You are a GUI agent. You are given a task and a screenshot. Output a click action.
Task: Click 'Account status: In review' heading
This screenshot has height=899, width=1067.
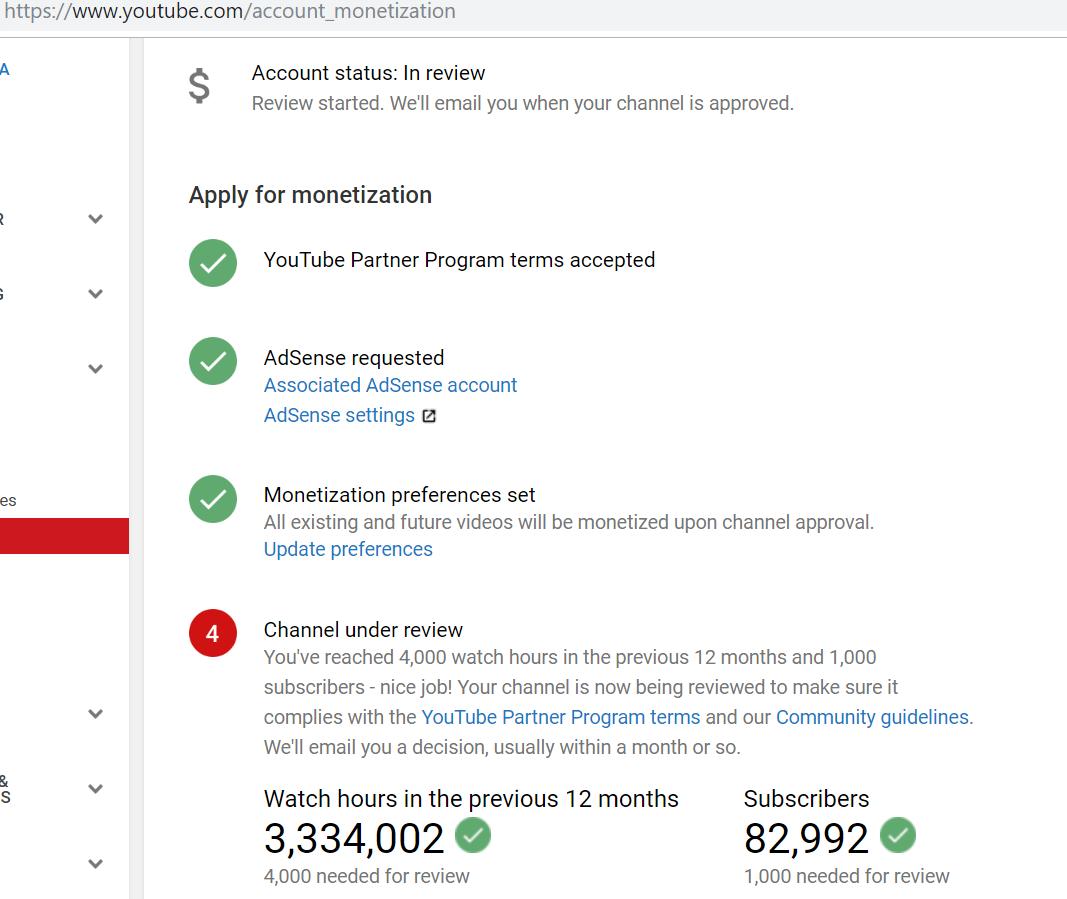coord(368,73)
